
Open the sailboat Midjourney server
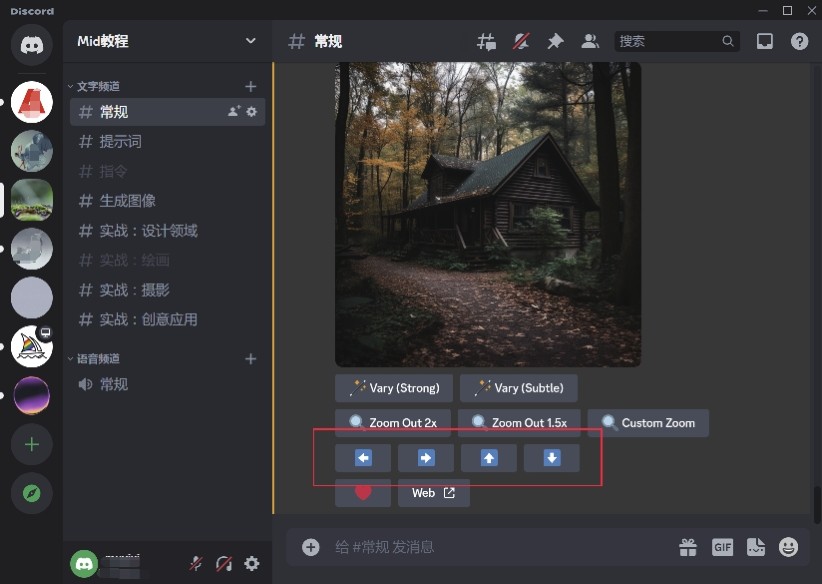click(31, 346)
